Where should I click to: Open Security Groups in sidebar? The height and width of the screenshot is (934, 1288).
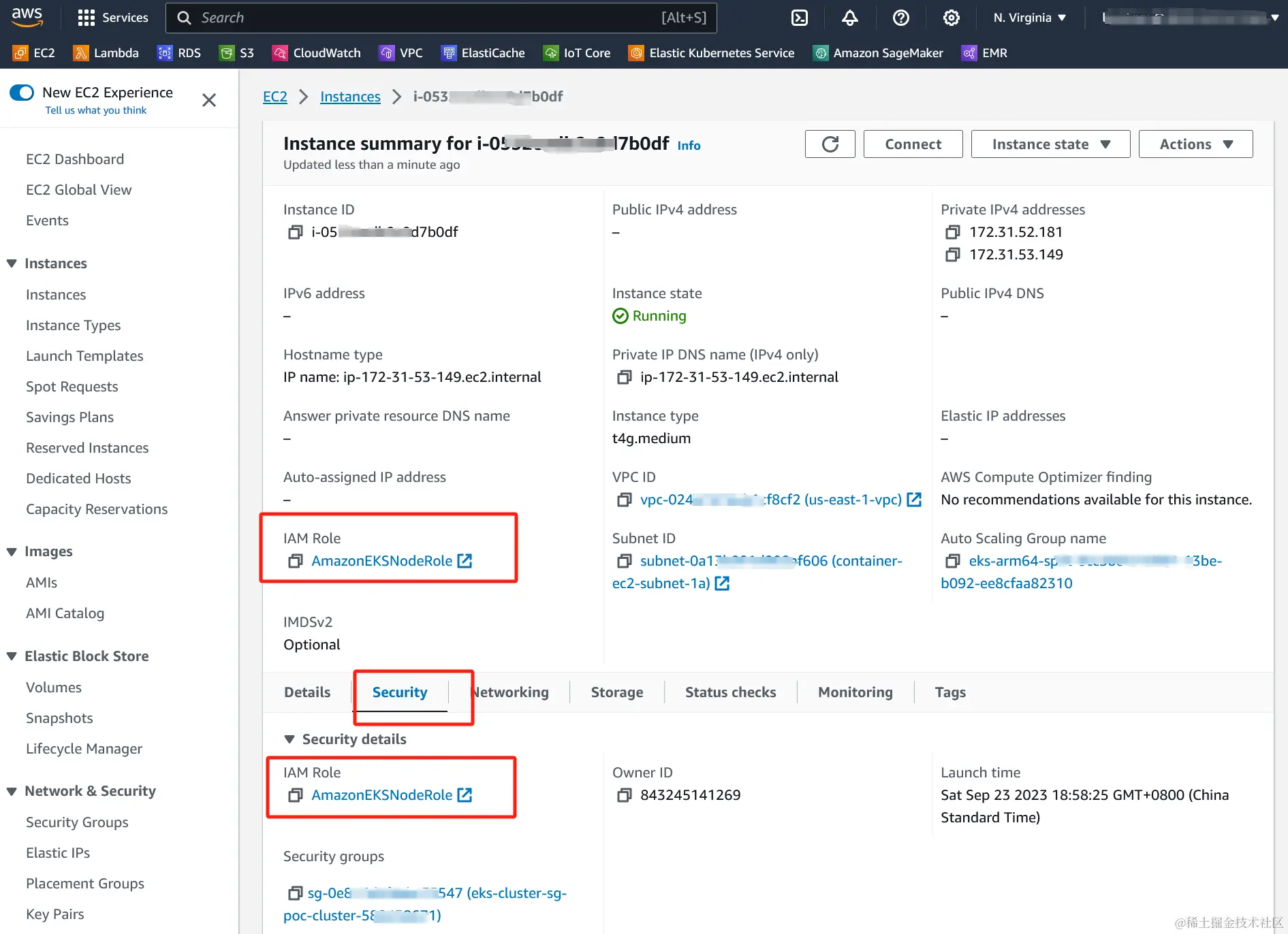[x=77, y=822]
